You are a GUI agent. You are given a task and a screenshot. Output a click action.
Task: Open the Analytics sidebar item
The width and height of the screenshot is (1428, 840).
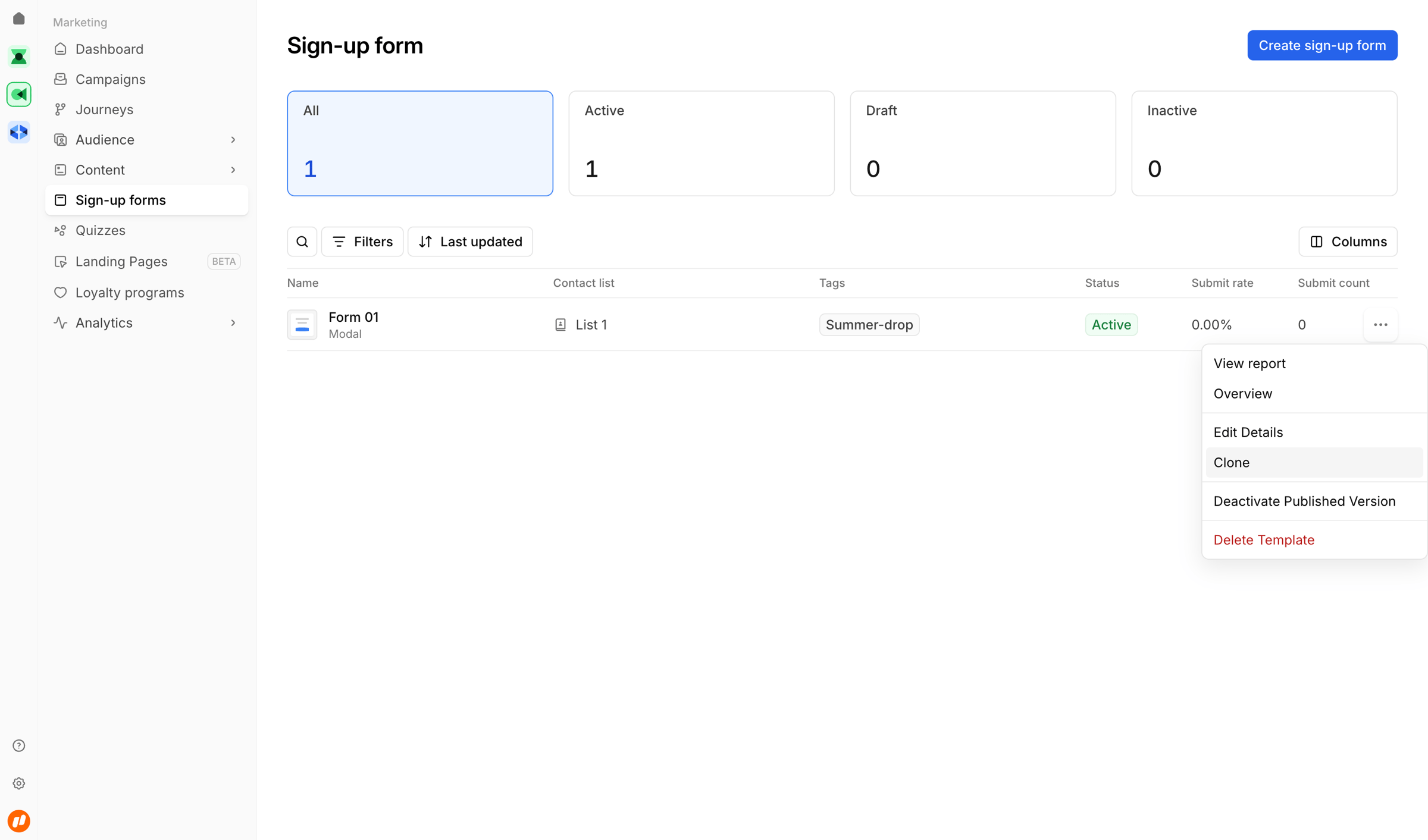click(146, 323)
